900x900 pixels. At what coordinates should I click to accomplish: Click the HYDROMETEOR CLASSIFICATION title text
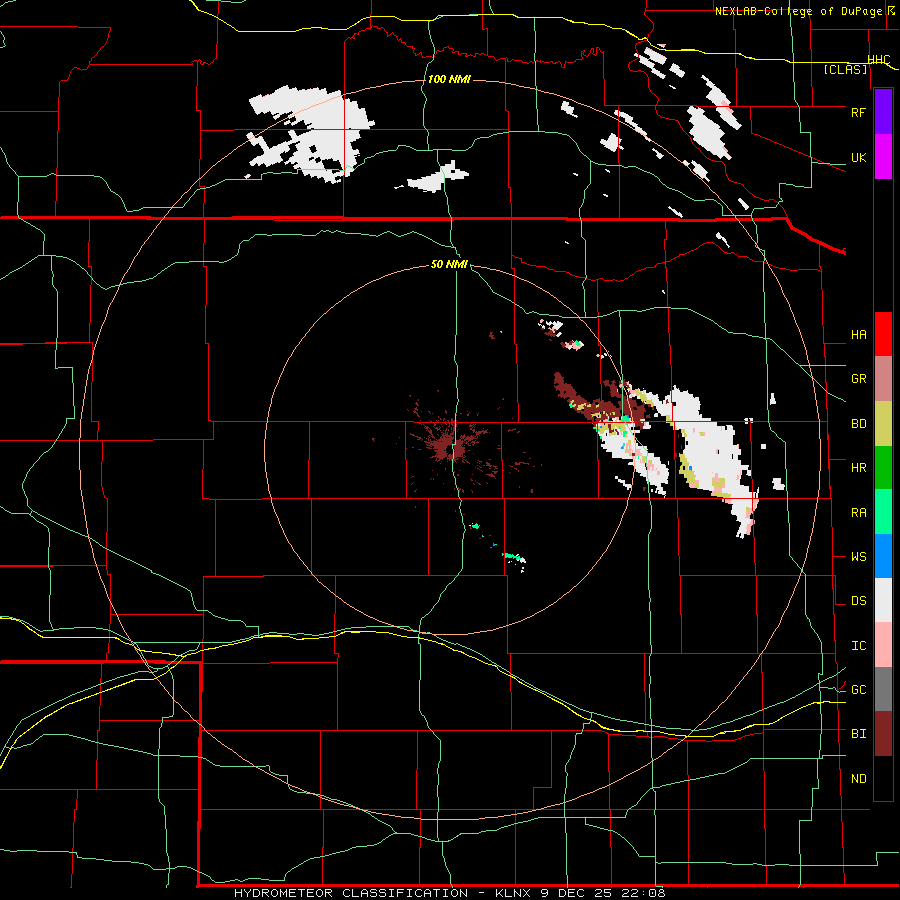tap(351, 893)
